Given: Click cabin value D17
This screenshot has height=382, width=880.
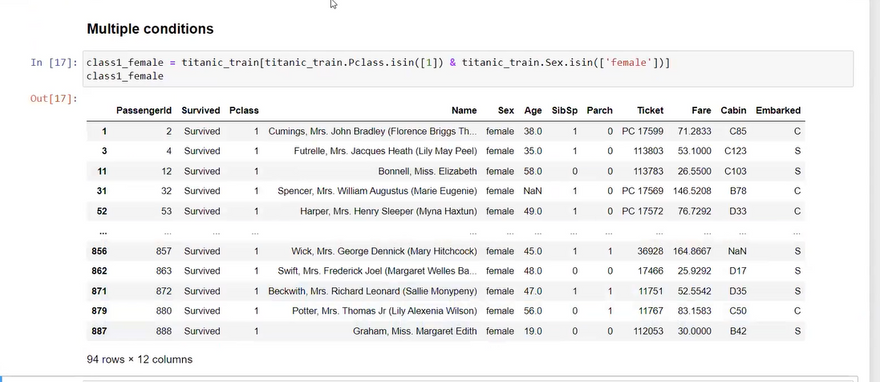Looking at the screenshot, I should (x=738, y=271).
